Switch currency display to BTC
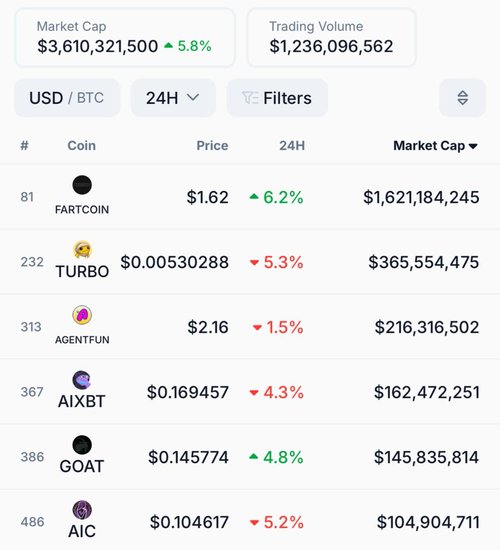Screen dimensions: 500x550 [90, 98]
